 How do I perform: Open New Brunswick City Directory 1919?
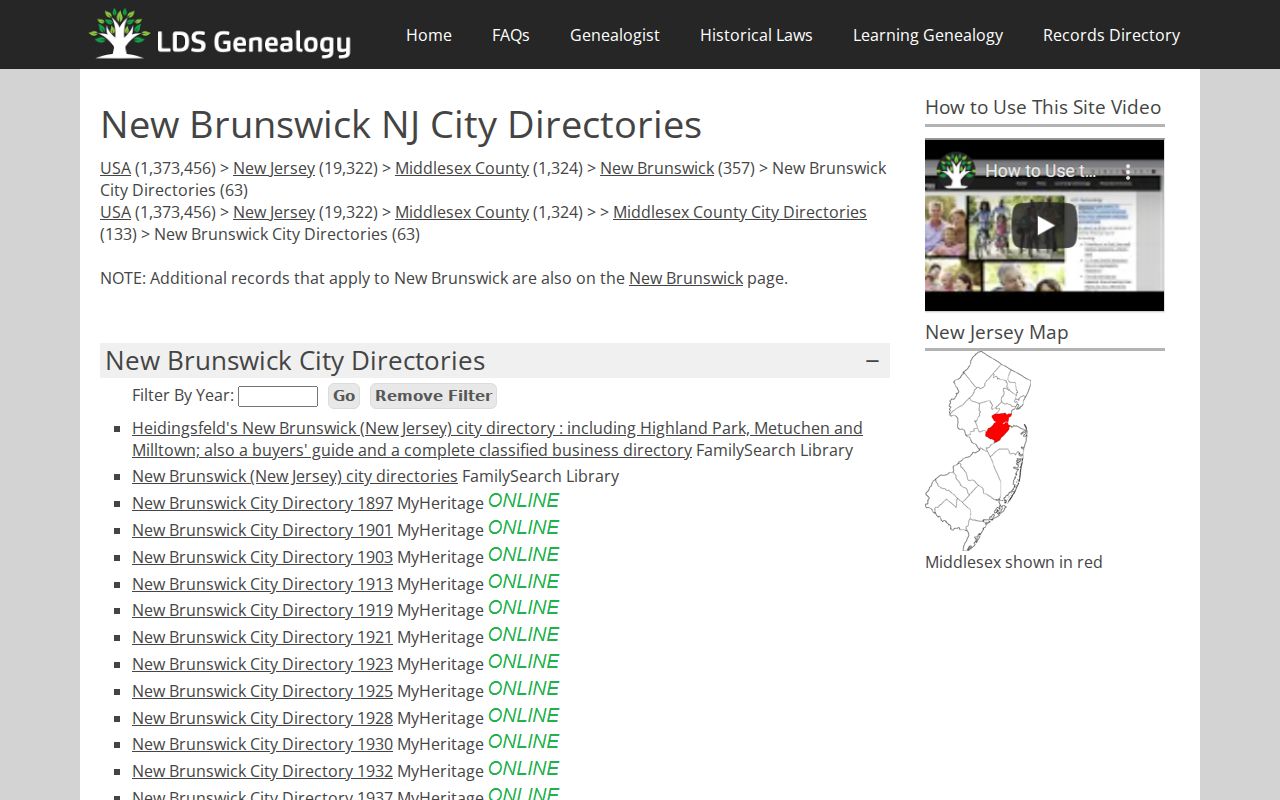(262, 610)
